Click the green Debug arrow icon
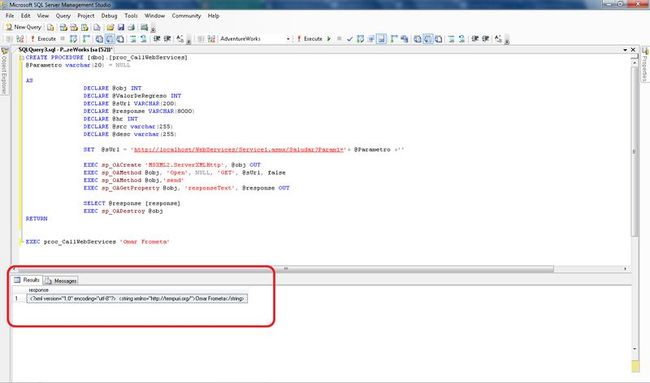Screen dimensions: 650x383 pyautogui.click(x=329, y=39)
